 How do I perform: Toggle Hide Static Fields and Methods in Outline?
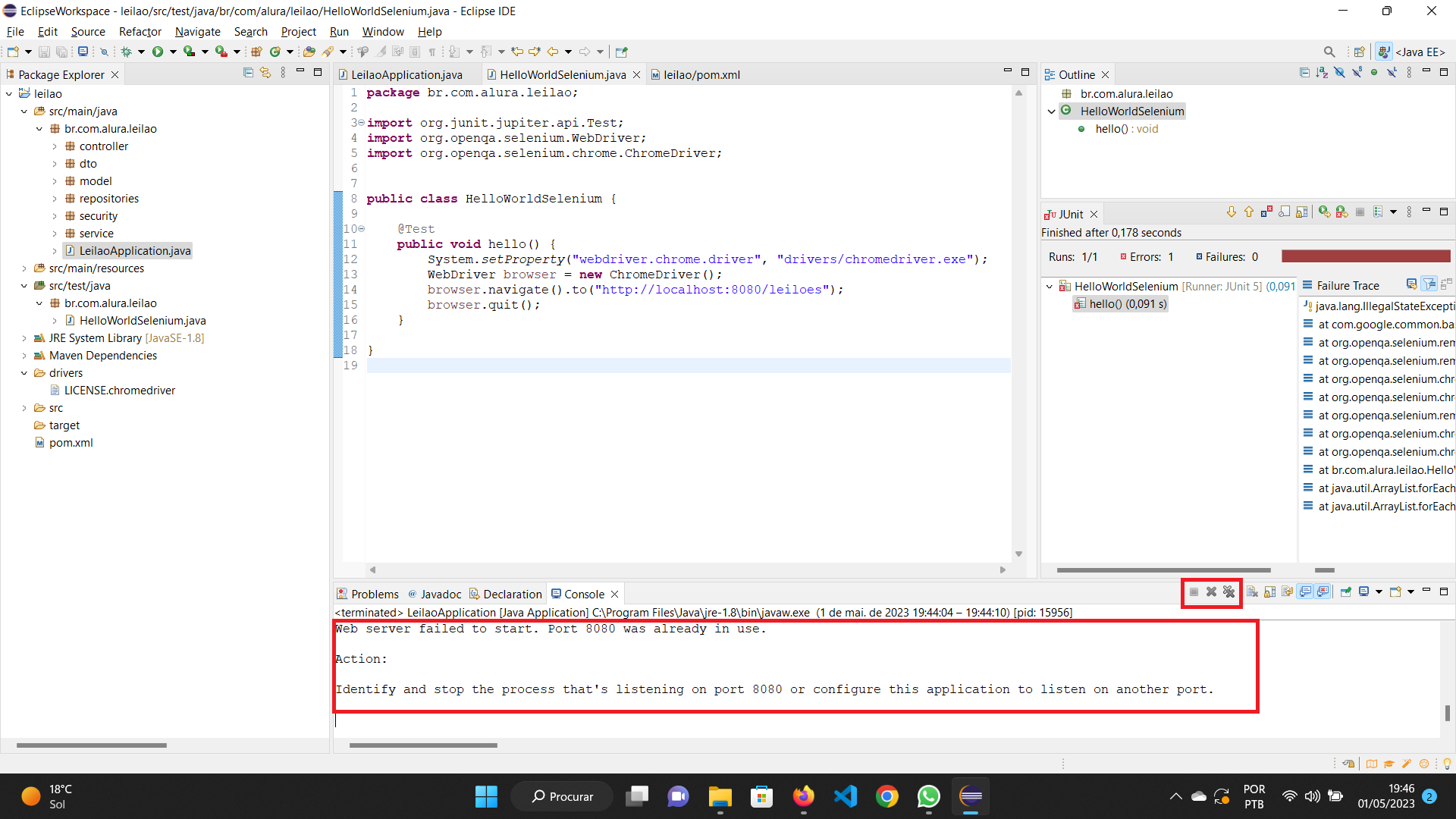pos(1357,73)
